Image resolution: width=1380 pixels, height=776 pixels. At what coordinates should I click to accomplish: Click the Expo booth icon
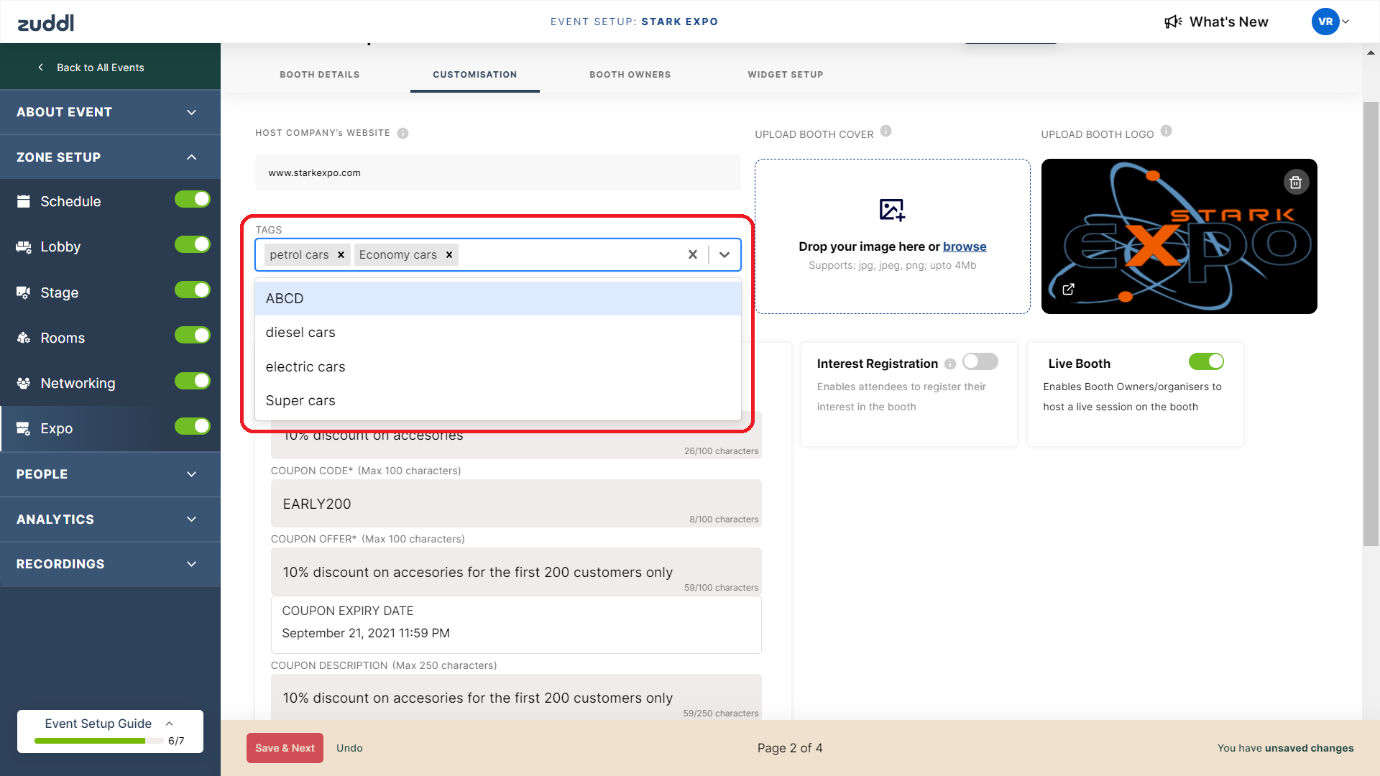pyautogui.click(x=24, y=428)
